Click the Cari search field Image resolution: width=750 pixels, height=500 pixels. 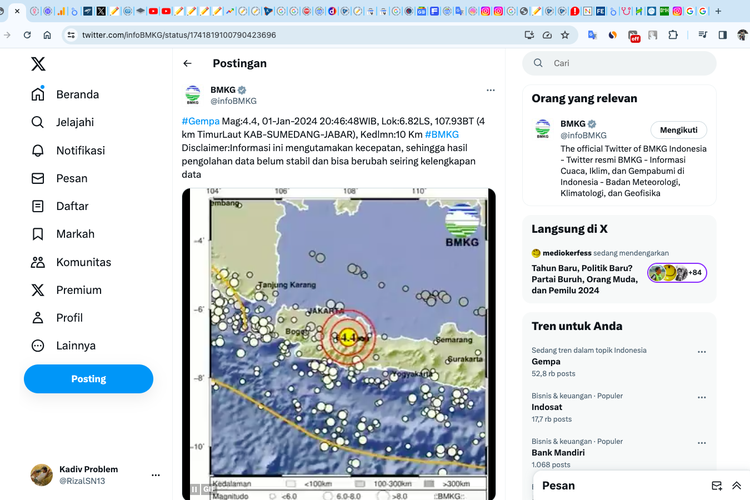click(x=619, y=63)
